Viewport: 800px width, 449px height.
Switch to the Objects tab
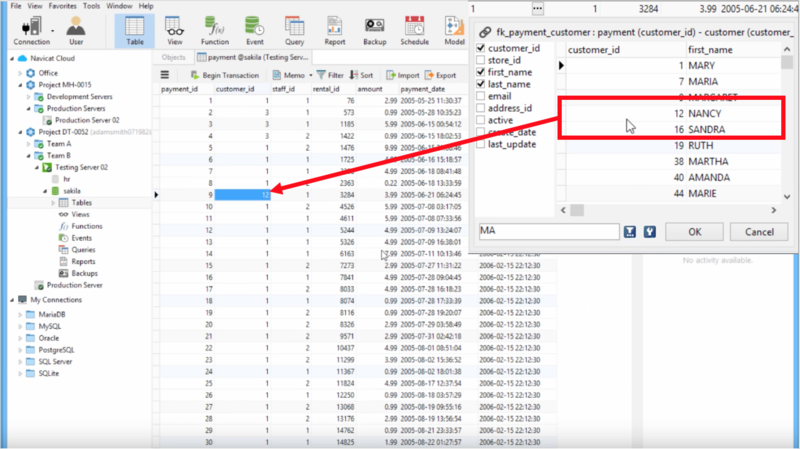point(173,57)
